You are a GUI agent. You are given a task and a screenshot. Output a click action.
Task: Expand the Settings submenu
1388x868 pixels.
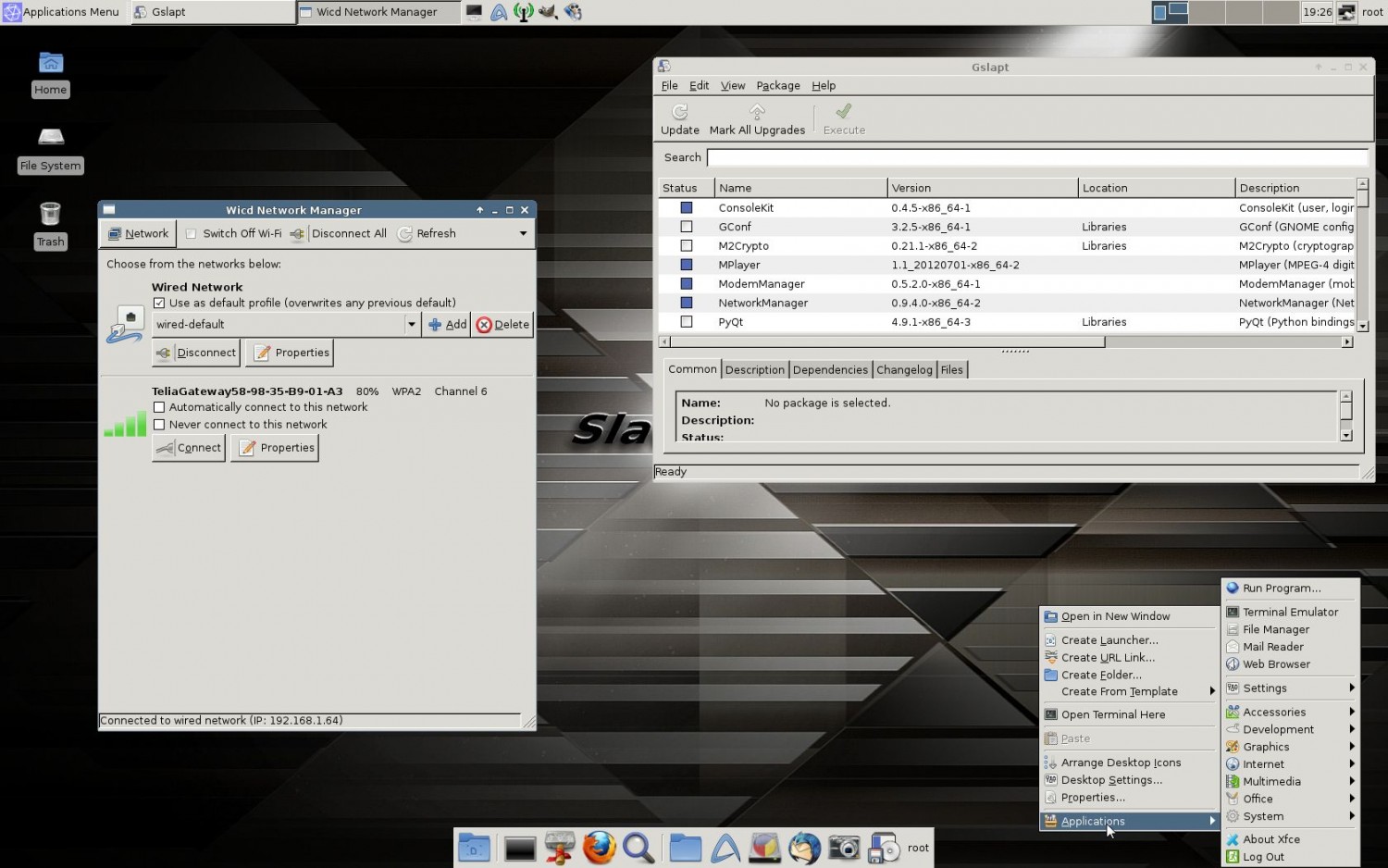click(x=1291, y=688)
